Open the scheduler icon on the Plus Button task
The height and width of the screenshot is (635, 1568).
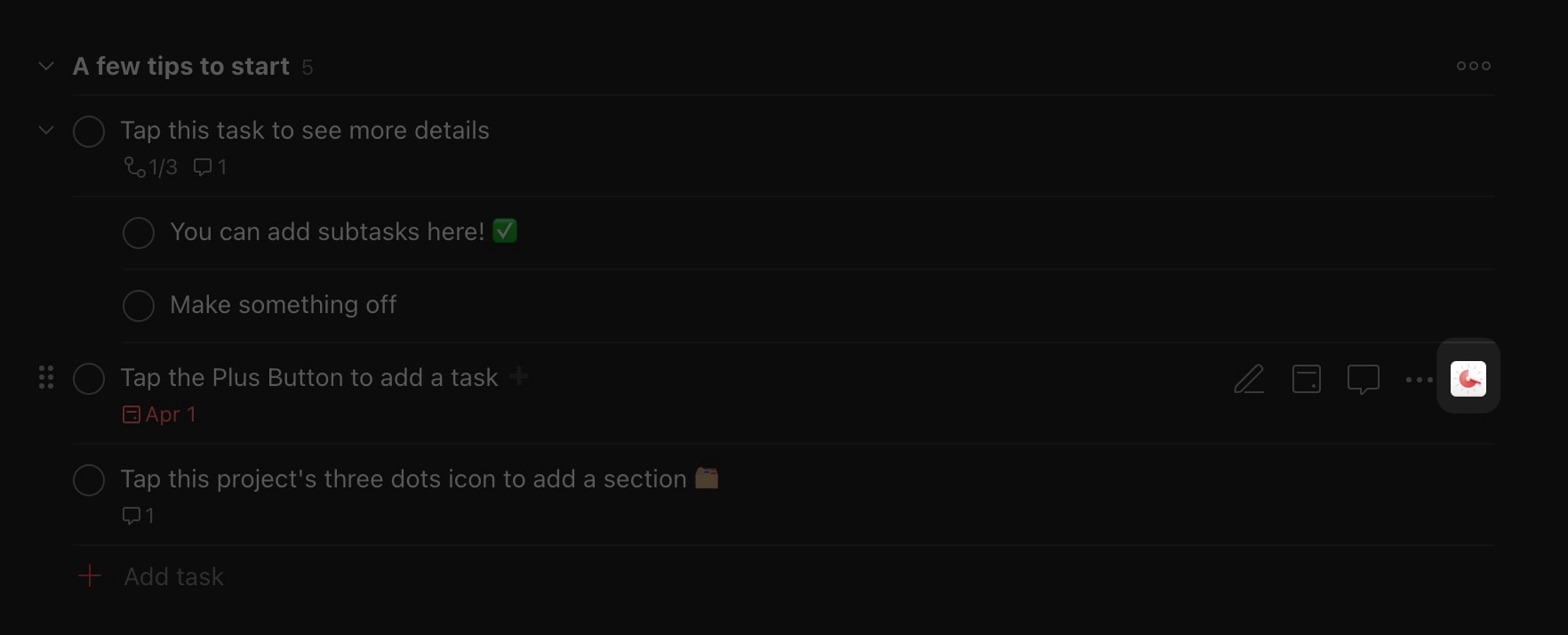1306,379
